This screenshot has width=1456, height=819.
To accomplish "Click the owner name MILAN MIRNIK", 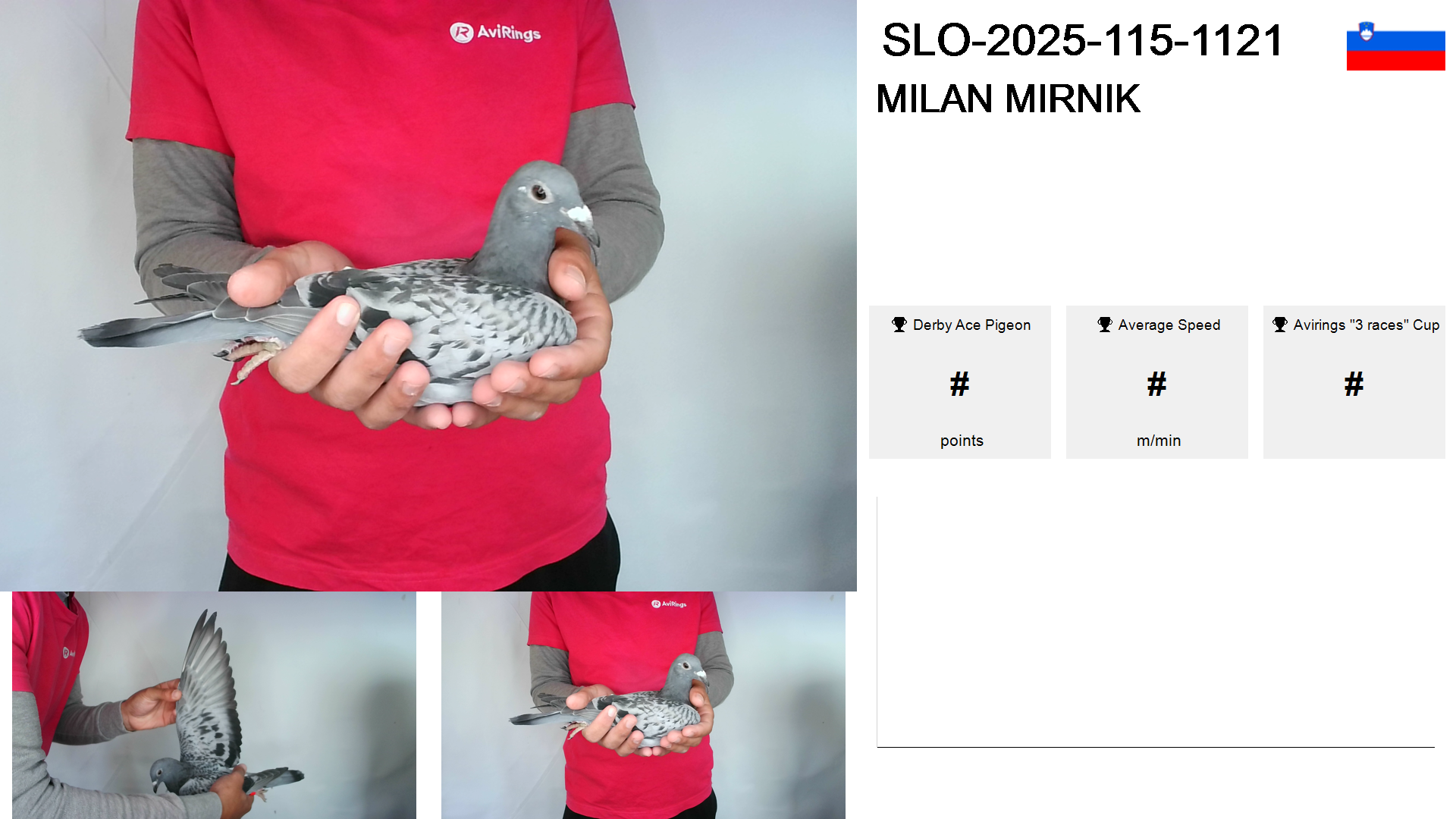I will point(1008,99).
